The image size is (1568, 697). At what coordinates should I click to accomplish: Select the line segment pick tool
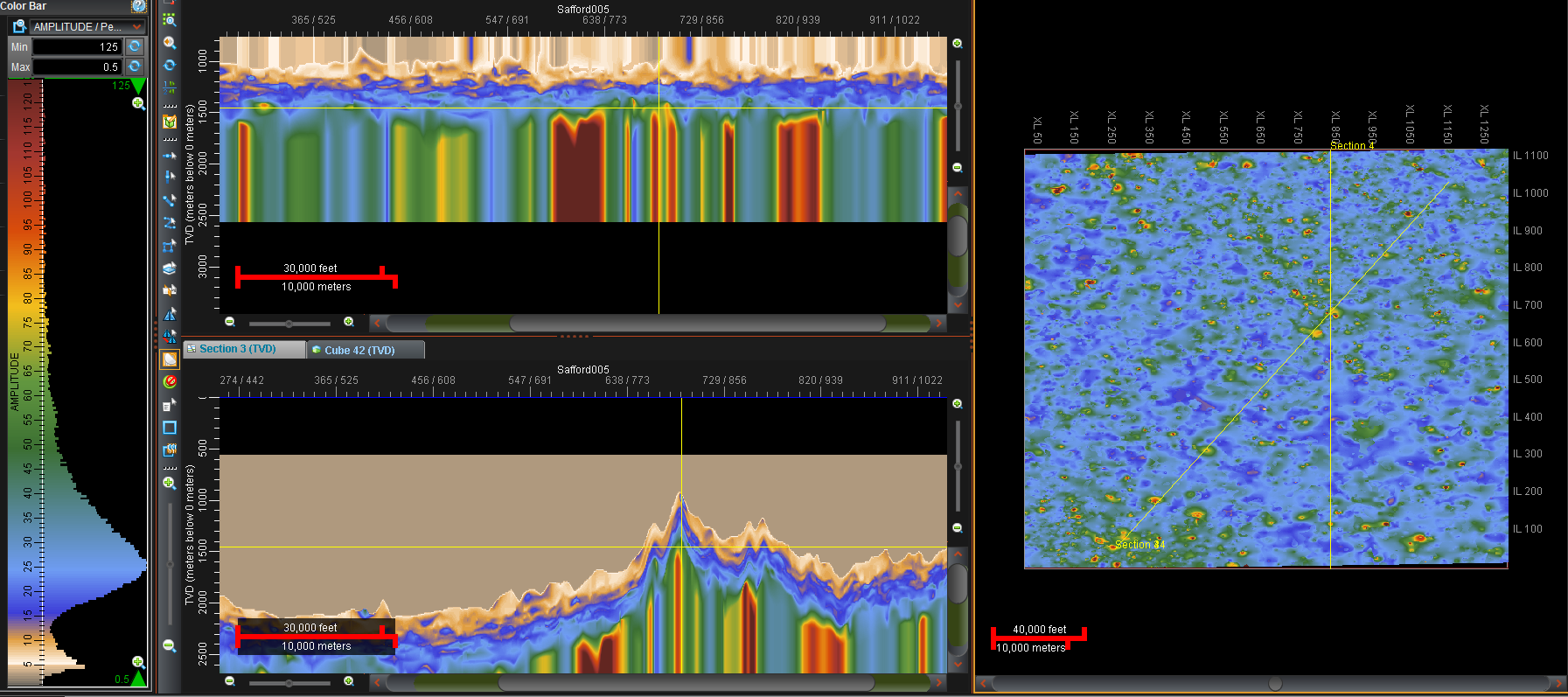(170, 199)
